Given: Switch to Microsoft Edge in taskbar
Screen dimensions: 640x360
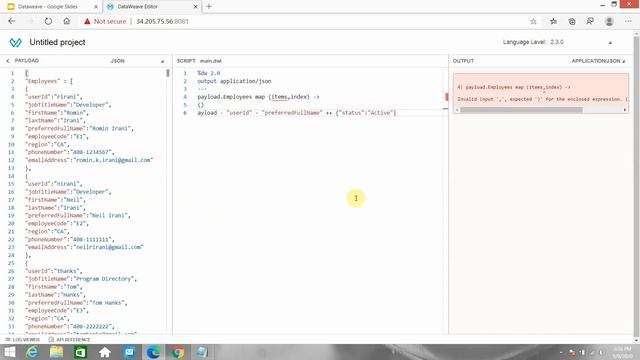Looking at the screenshot, I should (x=153, y=352).
